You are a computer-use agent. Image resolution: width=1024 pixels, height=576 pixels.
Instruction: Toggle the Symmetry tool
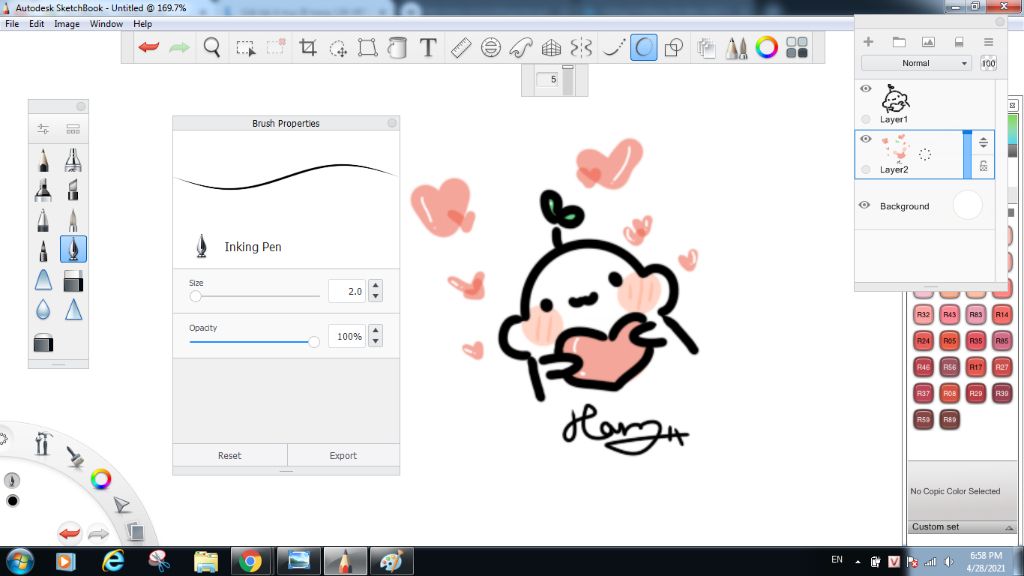click(x=581, y=47)
